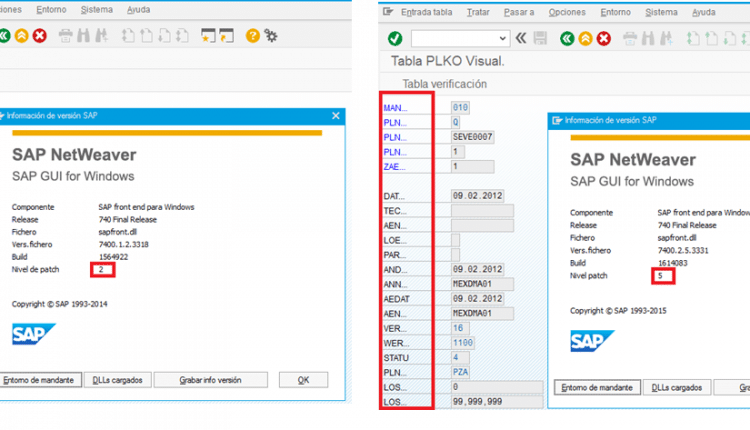Click the yellow Exit icon in PLKO window
Image resolution: width=750 pixels, height=430 pixels.
pyautogui.click(x=585, y=38)
